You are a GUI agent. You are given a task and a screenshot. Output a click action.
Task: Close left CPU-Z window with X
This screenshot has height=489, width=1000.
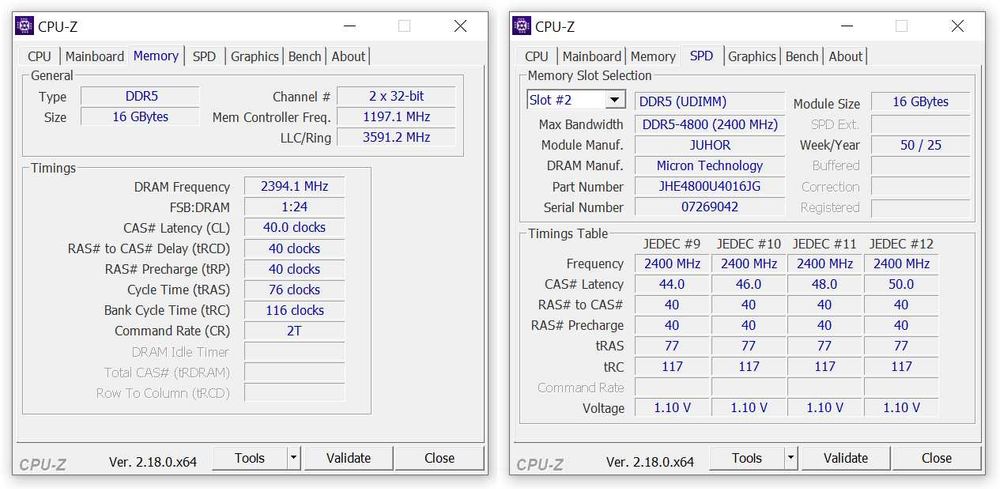pos(460,26)
